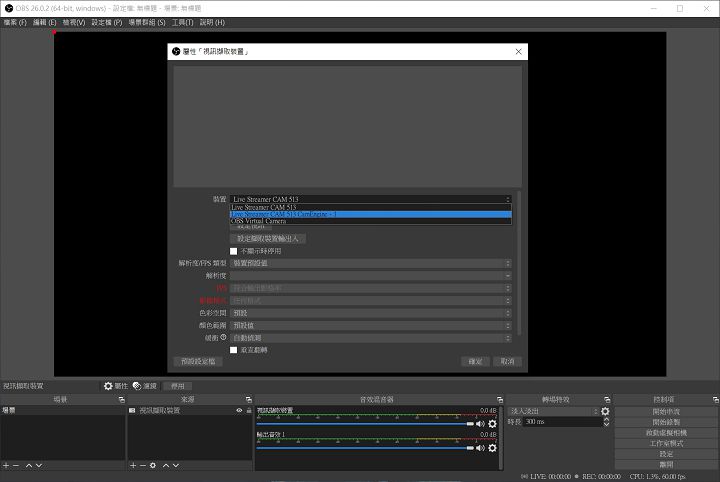Open the 工具(T) menu
720x482 pixels.
click(x=182, y=22)
